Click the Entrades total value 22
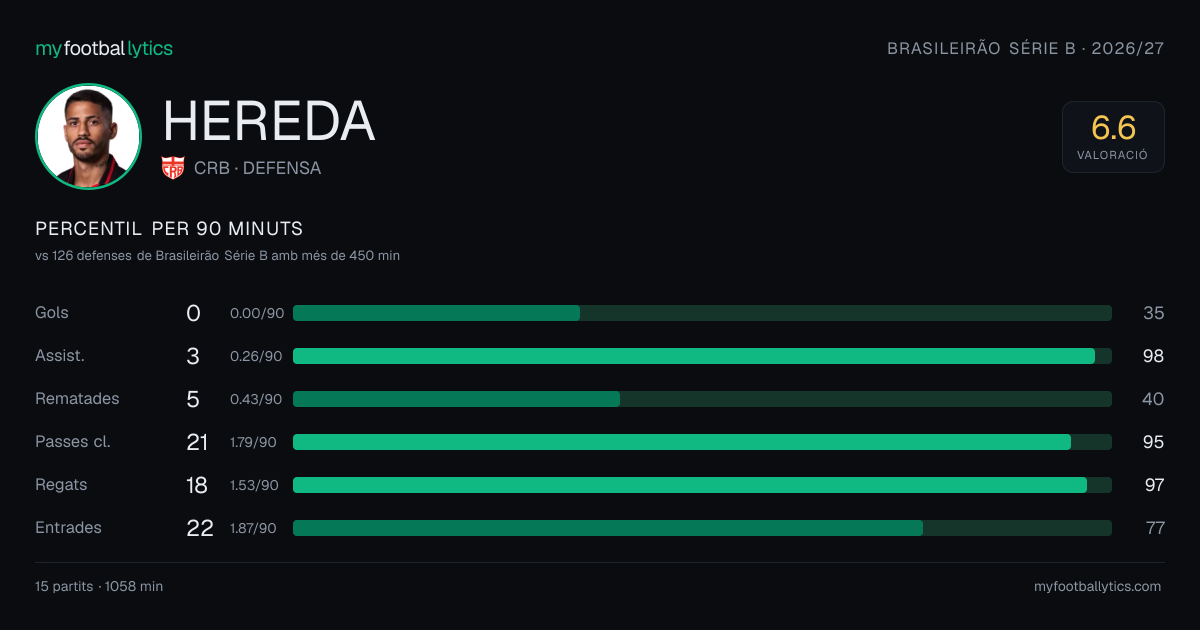This screenshot has height=630, width=1200. pyautogui.click(x=200, y=528)
